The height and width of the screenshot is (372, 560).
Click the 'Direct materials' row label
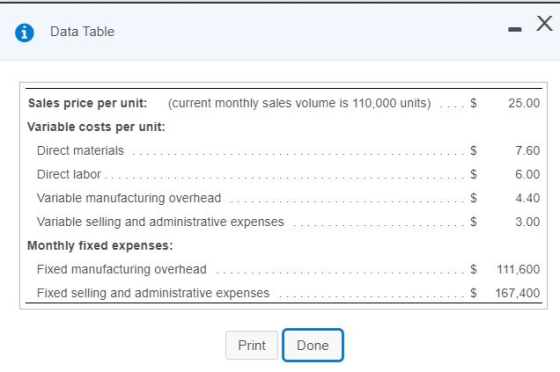click(x=80, y=151)
